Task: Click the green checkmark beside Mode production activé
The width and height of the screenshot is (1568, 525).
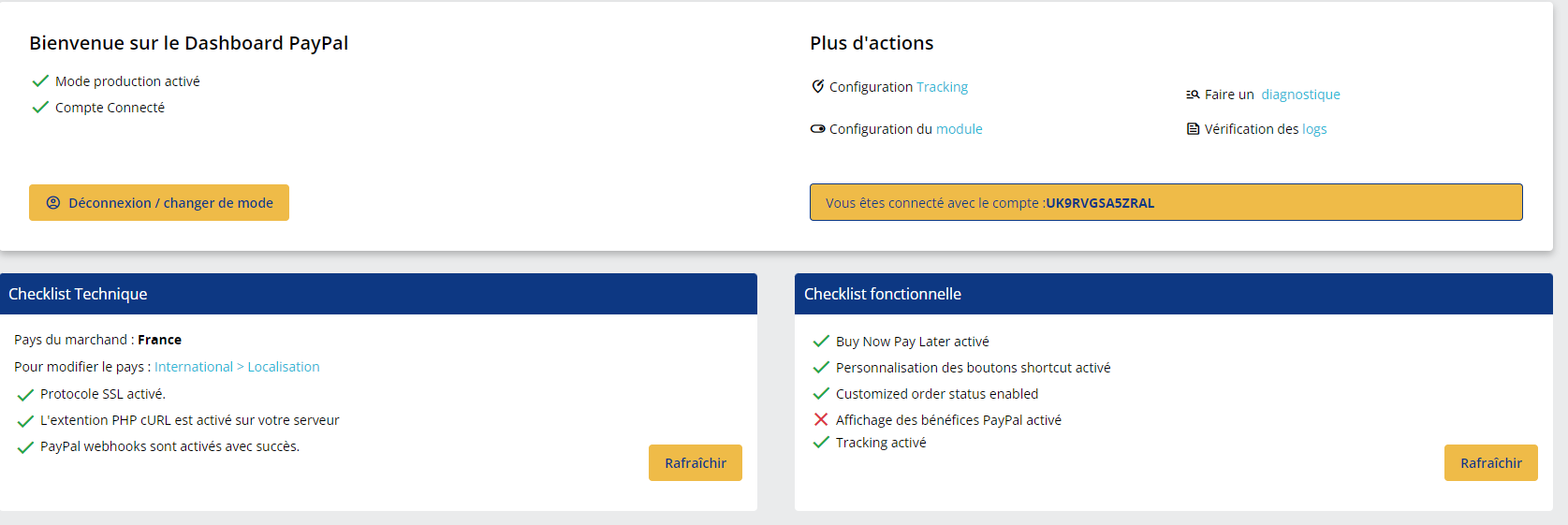Action: tap(40, 81)
